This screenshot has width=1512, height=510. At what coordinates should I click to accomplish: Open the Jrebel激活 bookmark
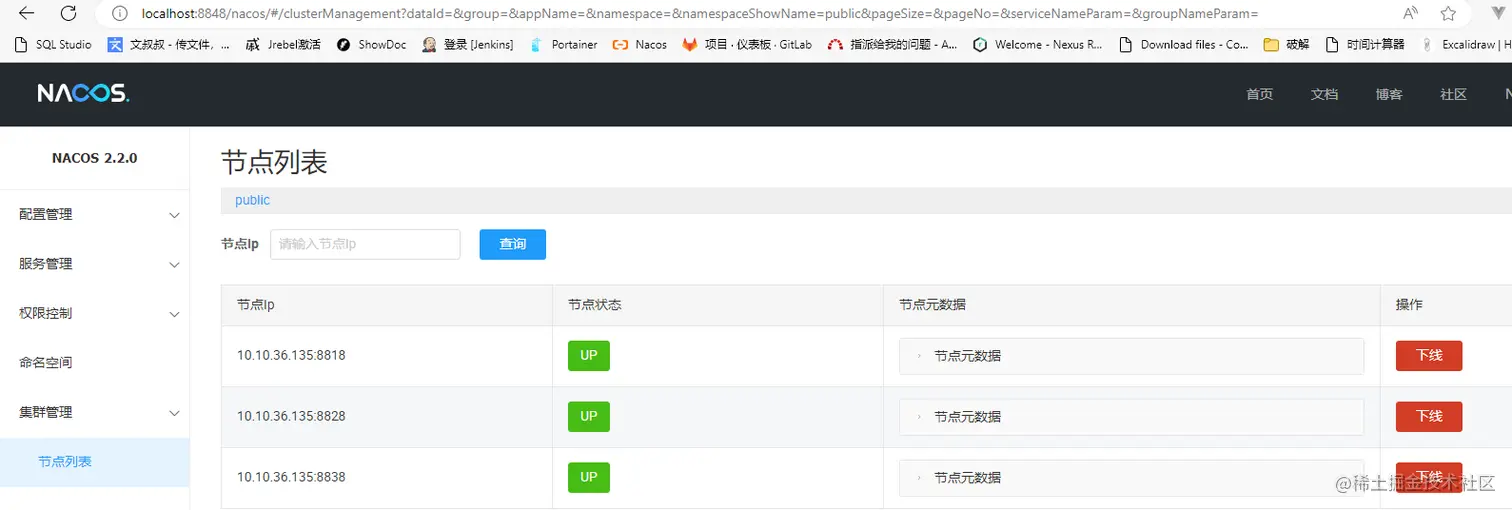(x=283, y=45)
